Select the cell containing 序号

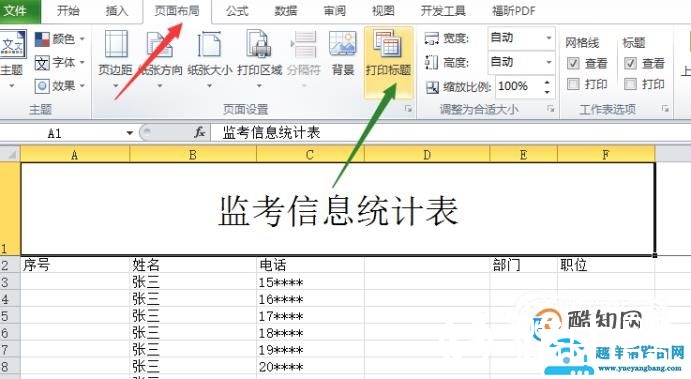coord(75,265)
